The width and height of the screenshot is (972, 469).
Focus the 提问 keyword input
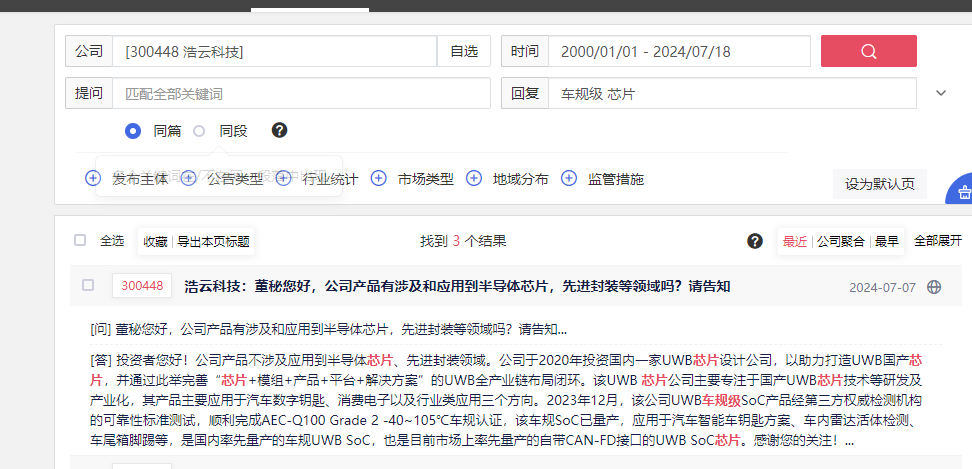[301, 93]
